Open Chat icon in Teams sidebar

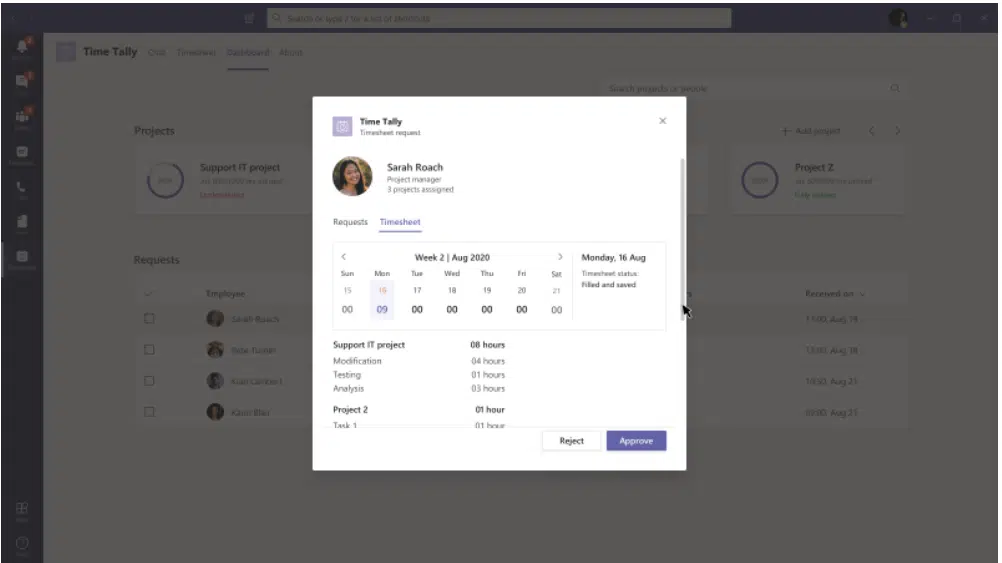pyautogui.click(x=22, y=81)
